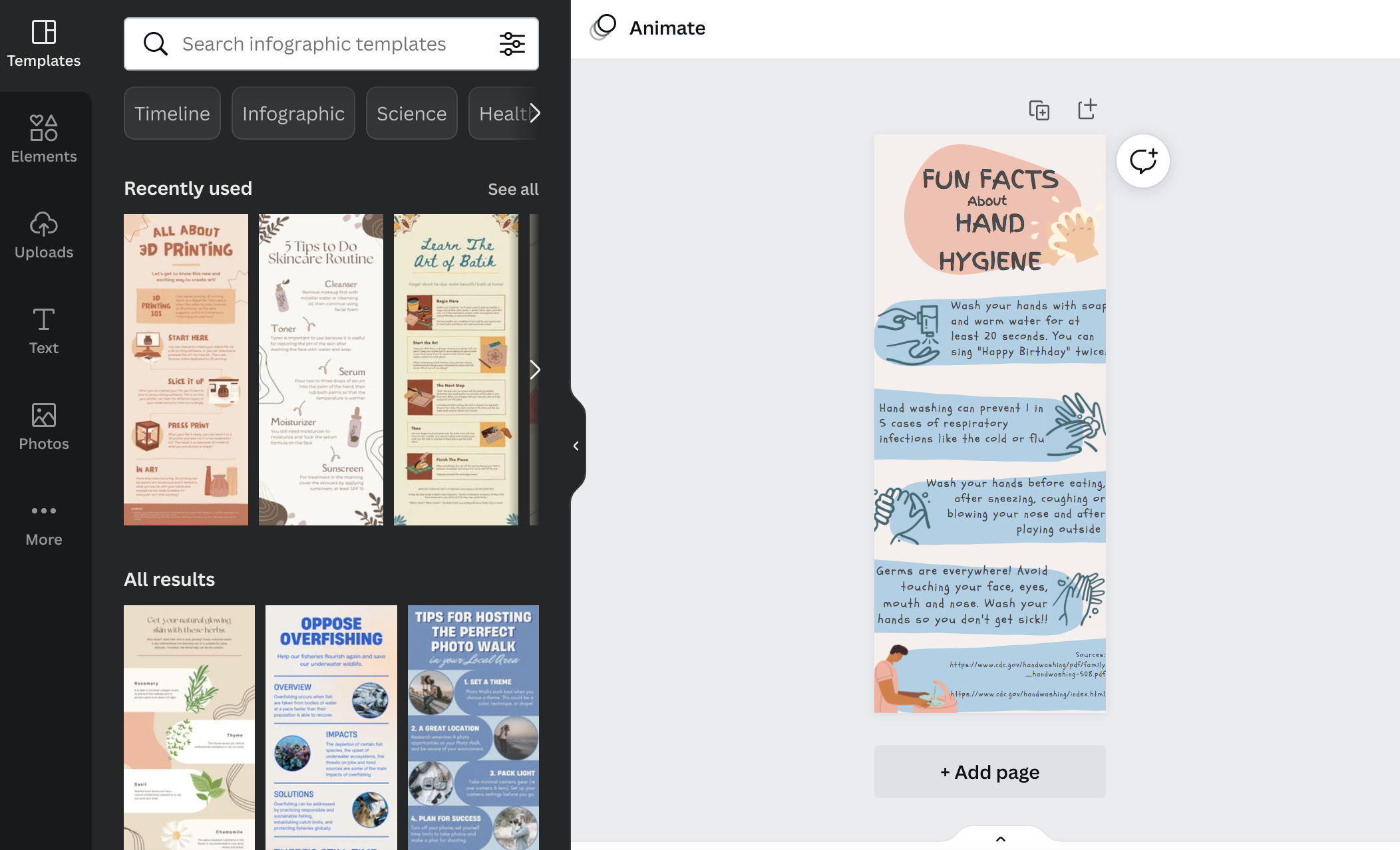Open the Elements panel
The height and width of the screenshot is (850, 1400).
[44, 139]
